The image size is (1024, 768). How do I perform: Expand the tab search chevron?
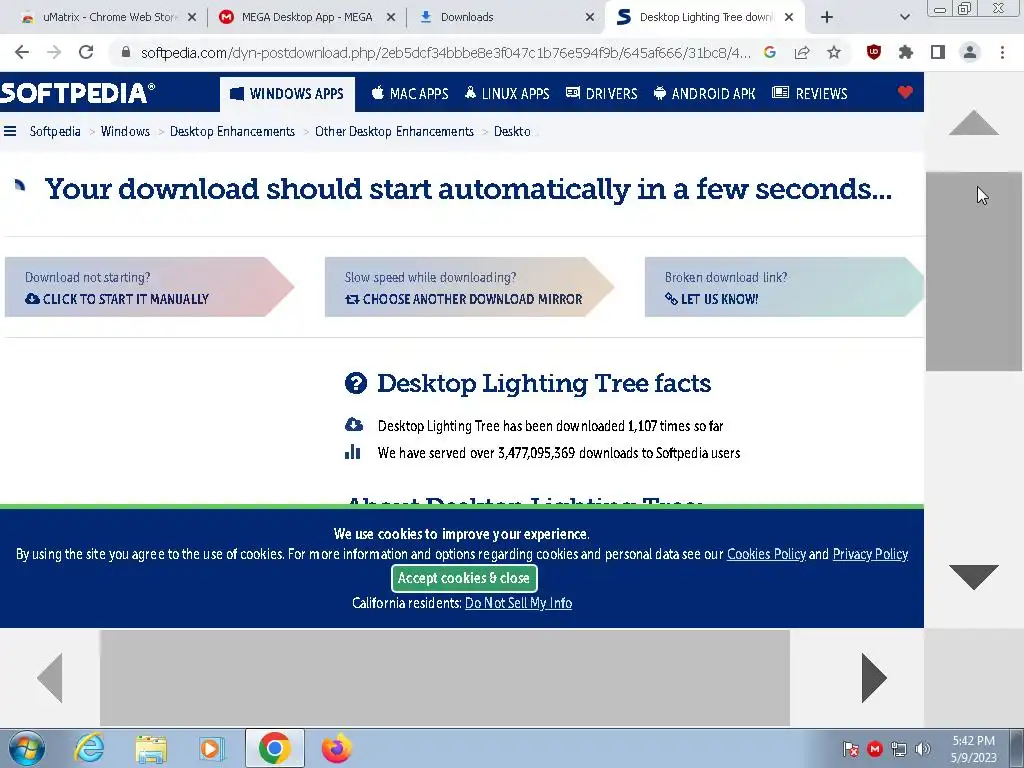coord(904,18)
